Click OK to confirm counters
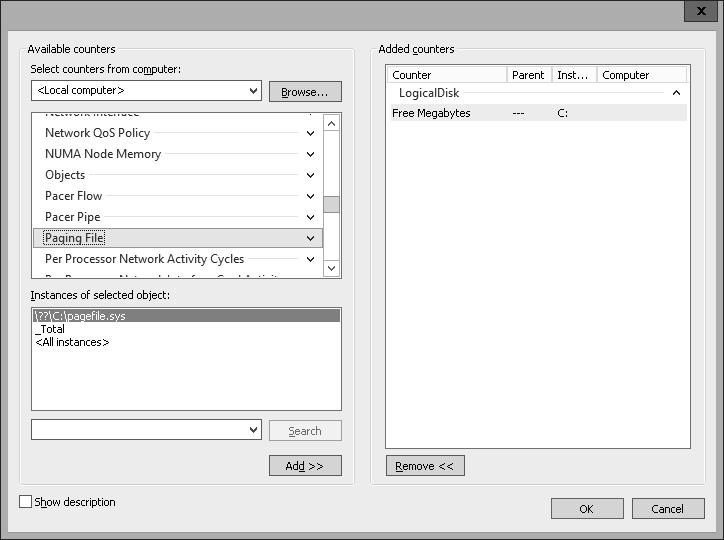This screenshot has width=724, height=540. 587,509
